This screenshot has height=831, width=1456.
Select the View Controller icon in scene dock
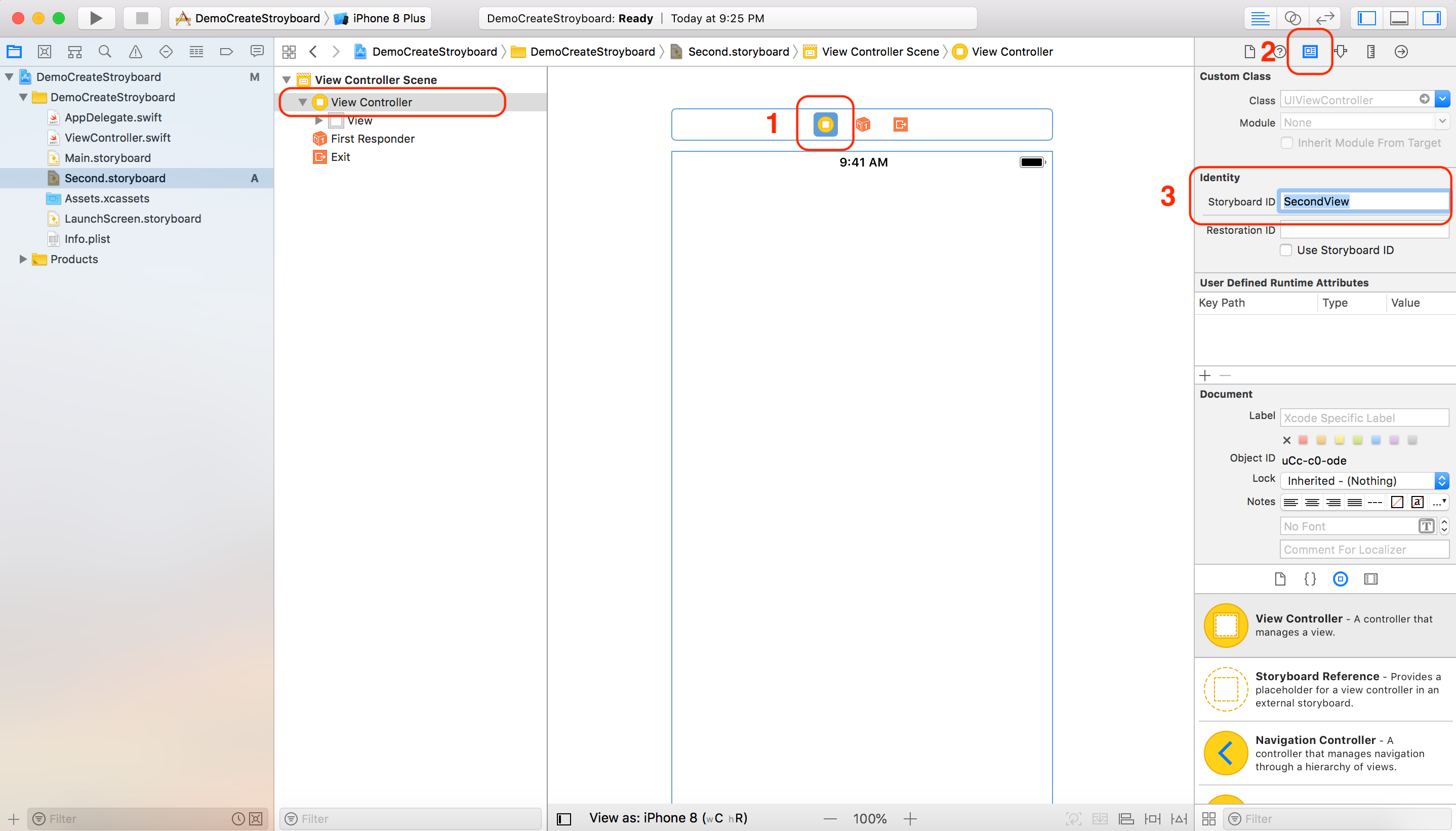coord(825,124)
